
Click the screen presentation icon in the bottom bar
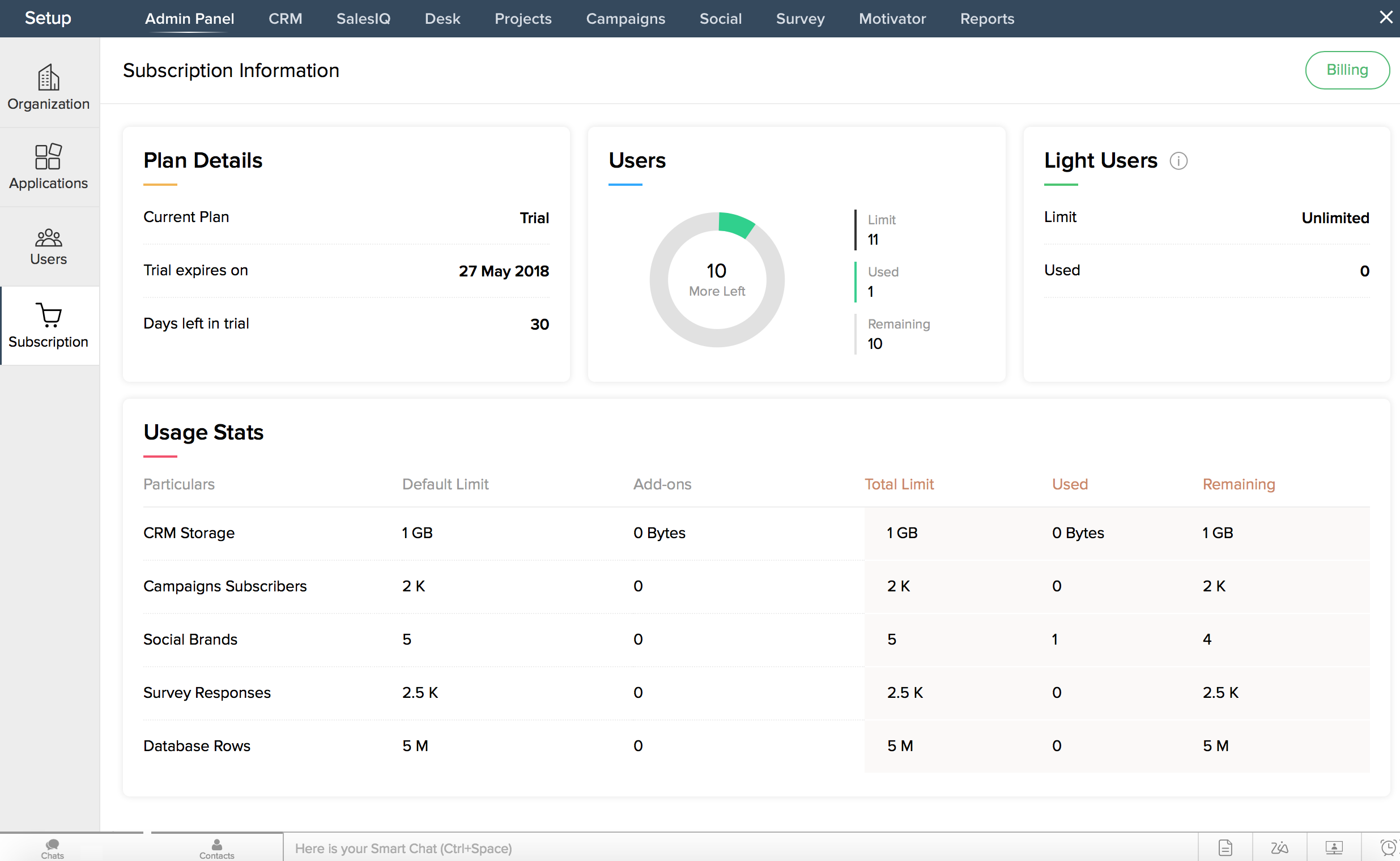[x=1333, y=848]
